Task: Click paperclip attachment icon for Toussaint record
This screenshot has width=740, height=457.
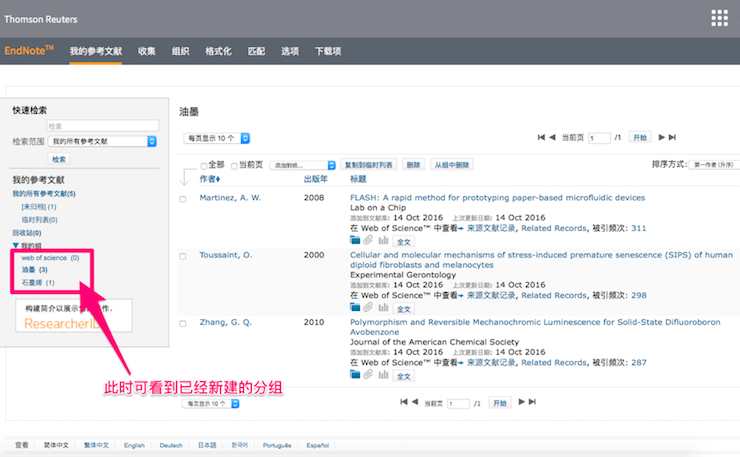Action: pos(368,307)
